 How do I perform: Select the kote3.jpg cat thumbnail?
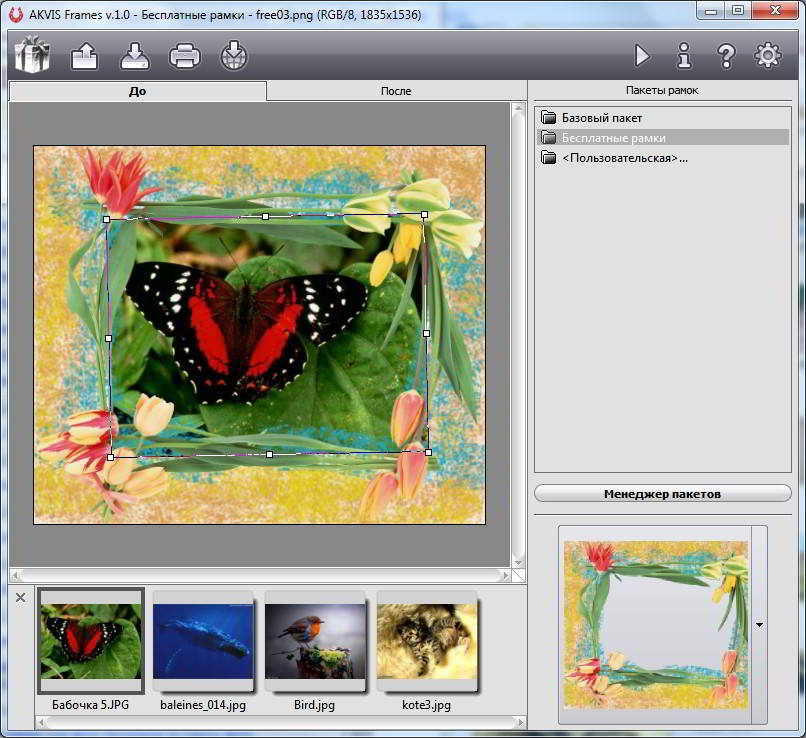[x=427, y=641]
